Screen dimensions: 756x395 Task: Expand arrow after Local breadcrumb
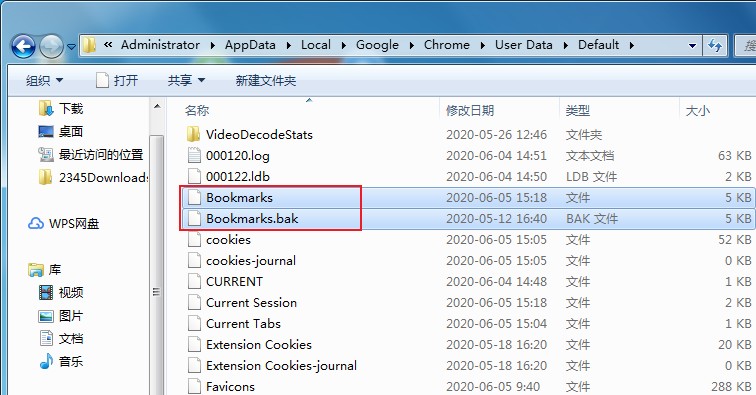click(x=344, y=45)
